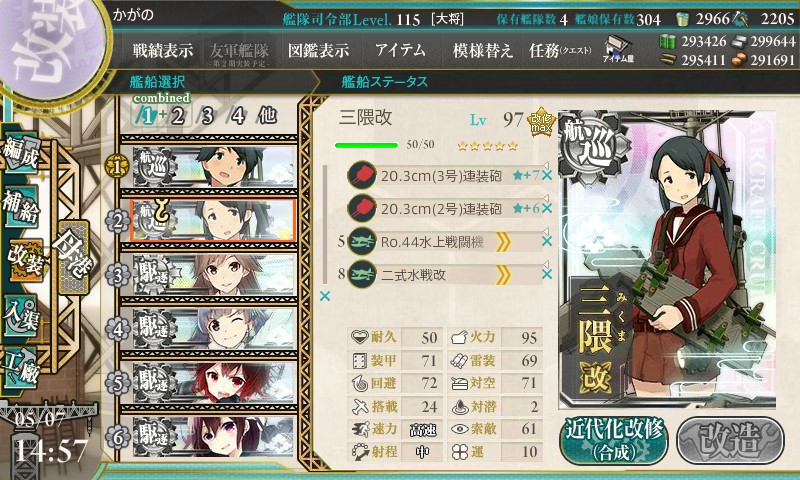Click the 20.3cm(3号)連装砲 red gun icon
The image size is (800, 480).
pos(362,175)
